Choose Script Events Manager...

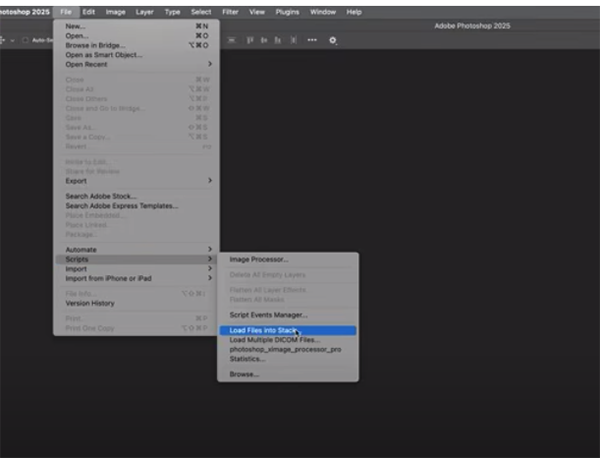coord(288,315)
